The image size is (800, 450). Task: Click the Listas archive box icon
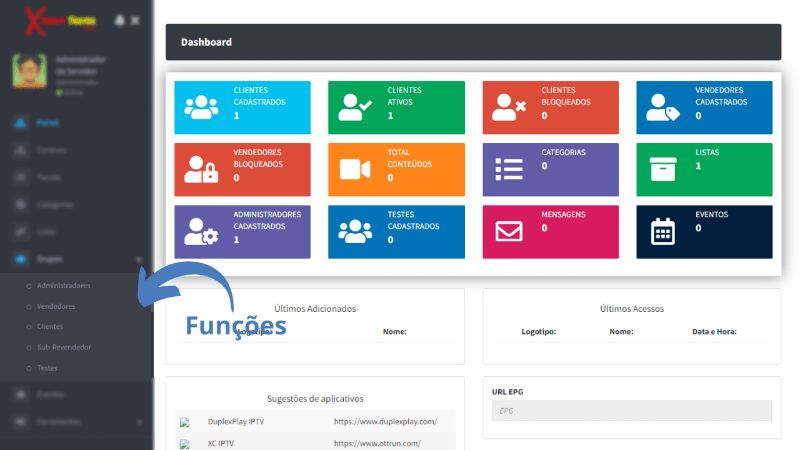click(x=663, y=169)
